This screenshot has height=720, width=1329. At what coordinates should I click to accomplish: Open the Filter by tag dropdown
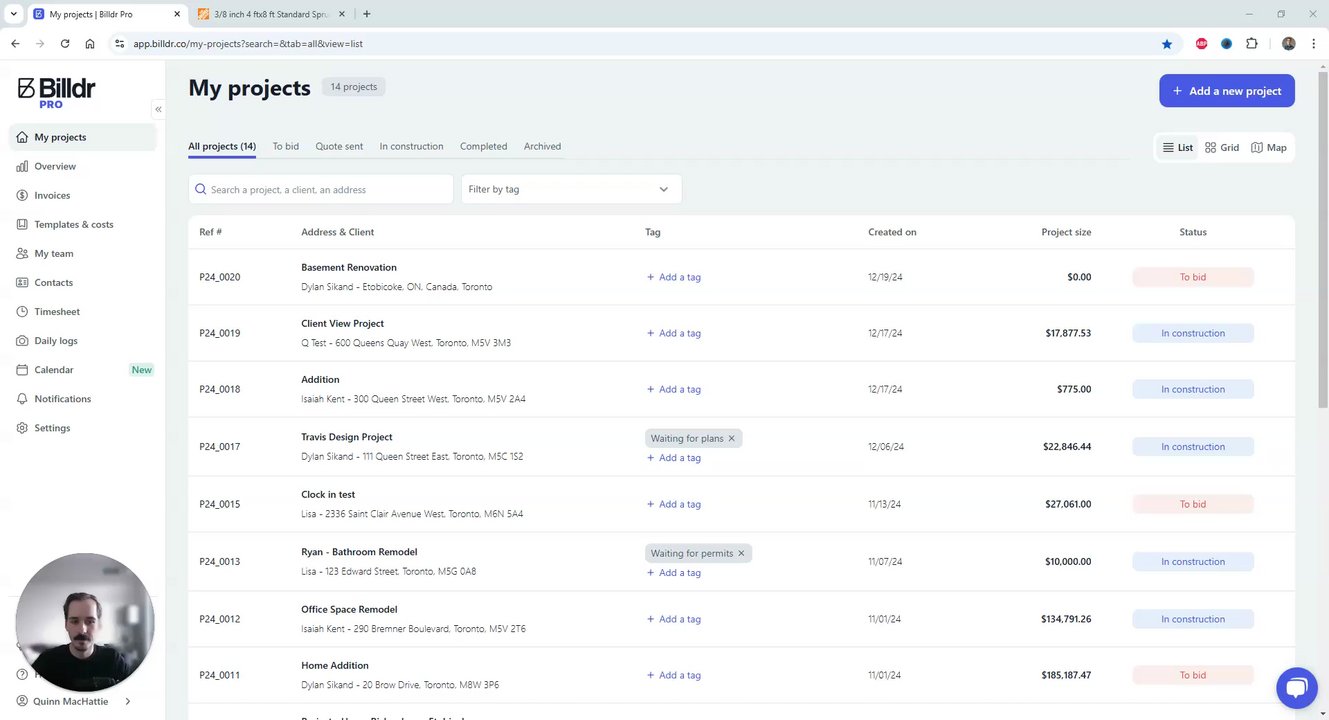tap(571, 189)
